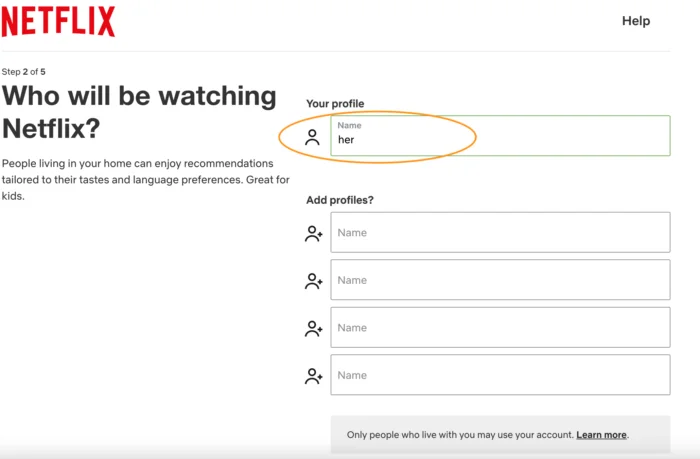This screenshot has height=459, width=700.
Task: Click the second add-profile person icon
Action: click(314, 281)
